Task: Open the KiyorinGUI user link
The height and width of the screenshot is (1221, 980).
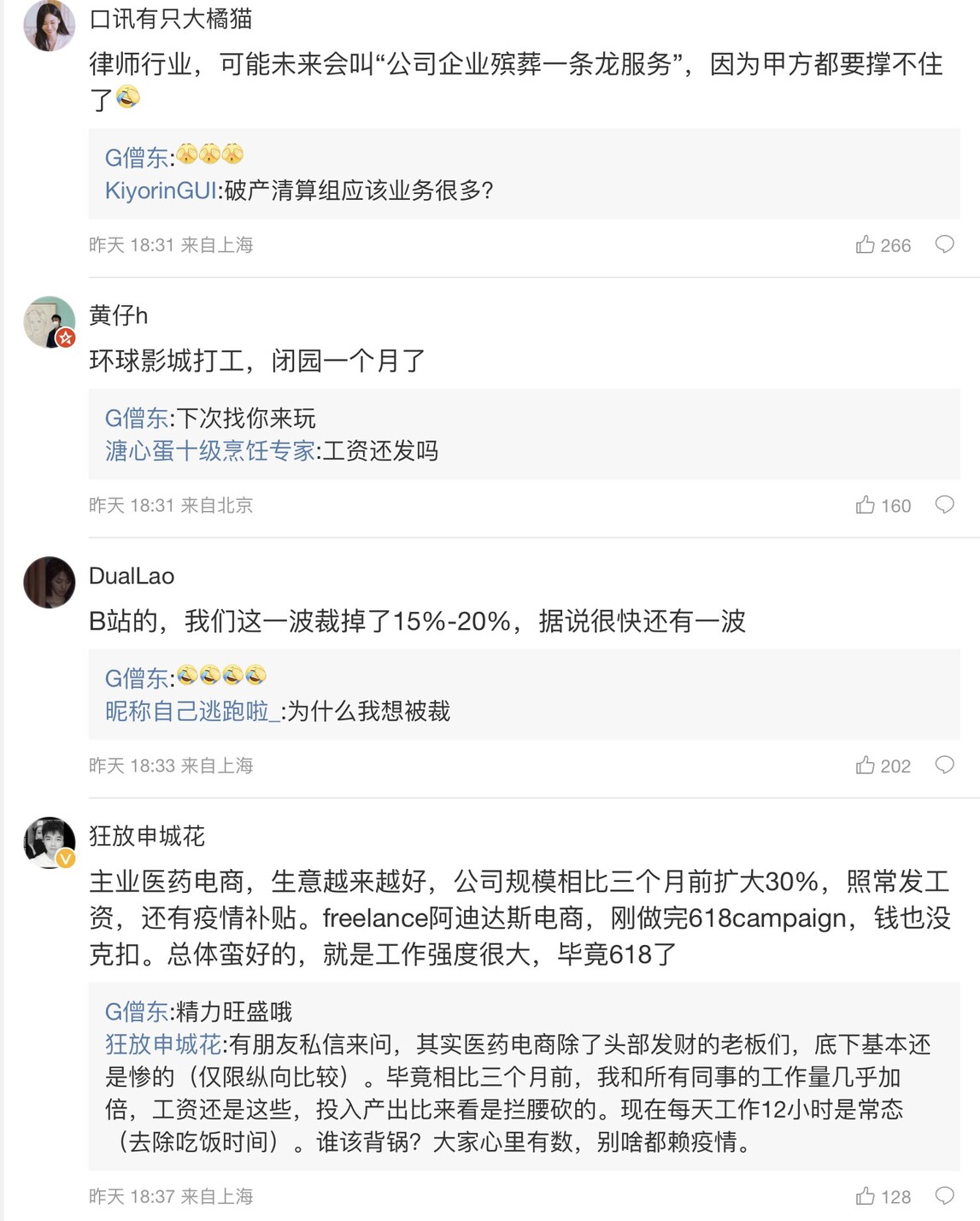Action: click(161, 191)
